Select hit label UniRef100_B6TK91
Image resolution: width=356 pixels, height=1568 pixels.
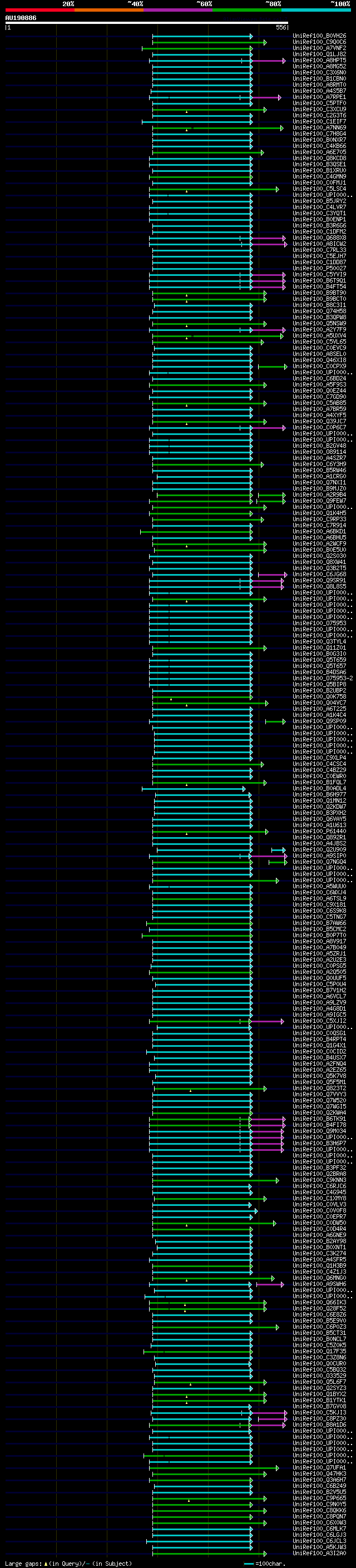[319, 1119]
